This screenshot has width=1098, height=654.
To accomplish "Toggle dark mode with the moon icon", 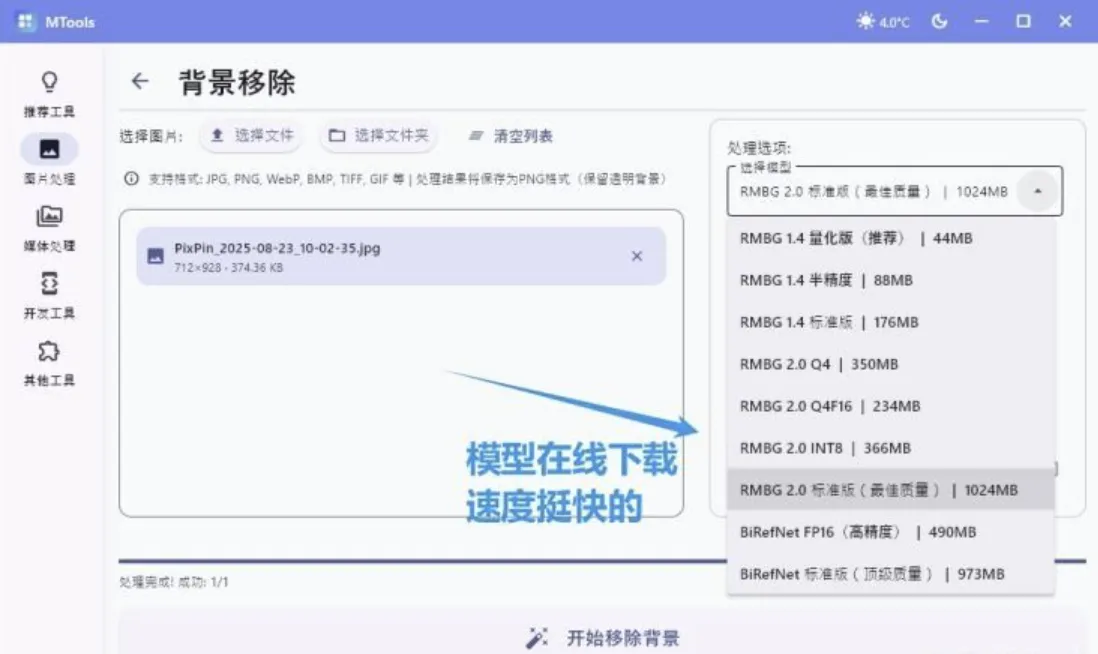I will pyautogui.click(x=938, y=20).
